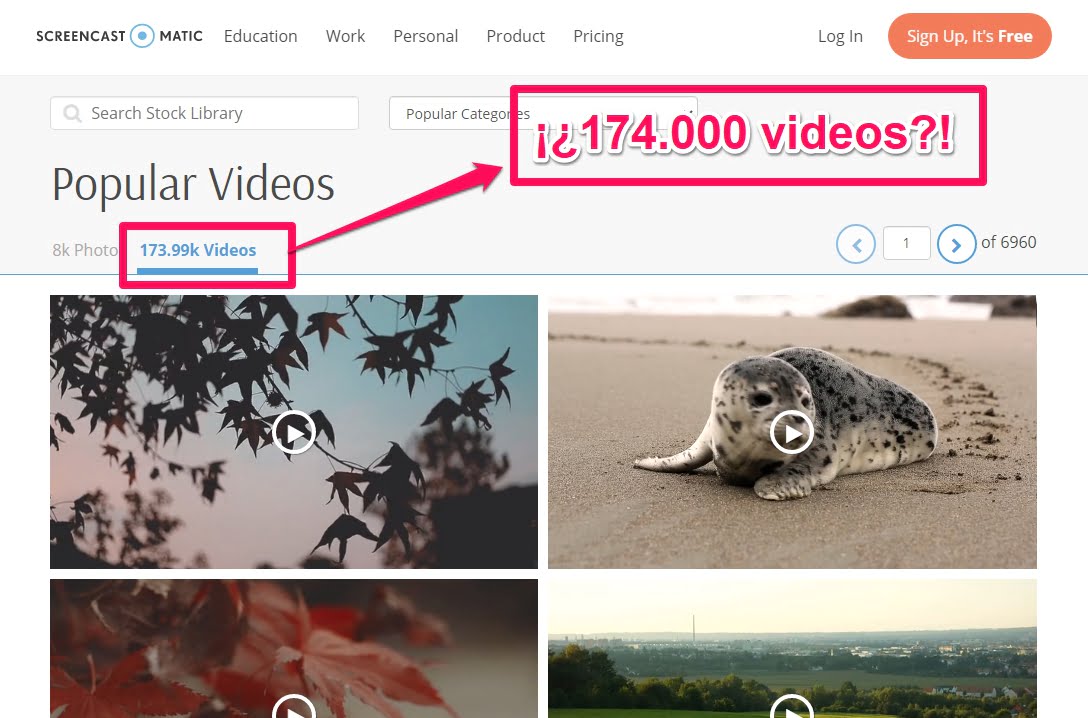Play the seal on beach video
Screen dimensions: 1088x718
(x=792, y=432)
